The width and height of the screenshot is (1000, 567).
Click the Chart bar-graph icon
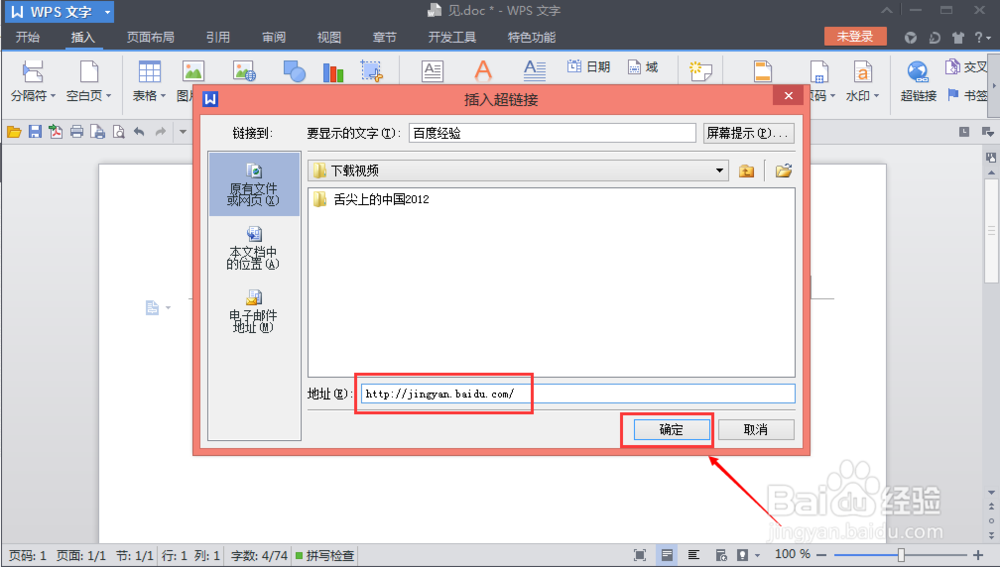pyautogui.click(x=333, y=72)
